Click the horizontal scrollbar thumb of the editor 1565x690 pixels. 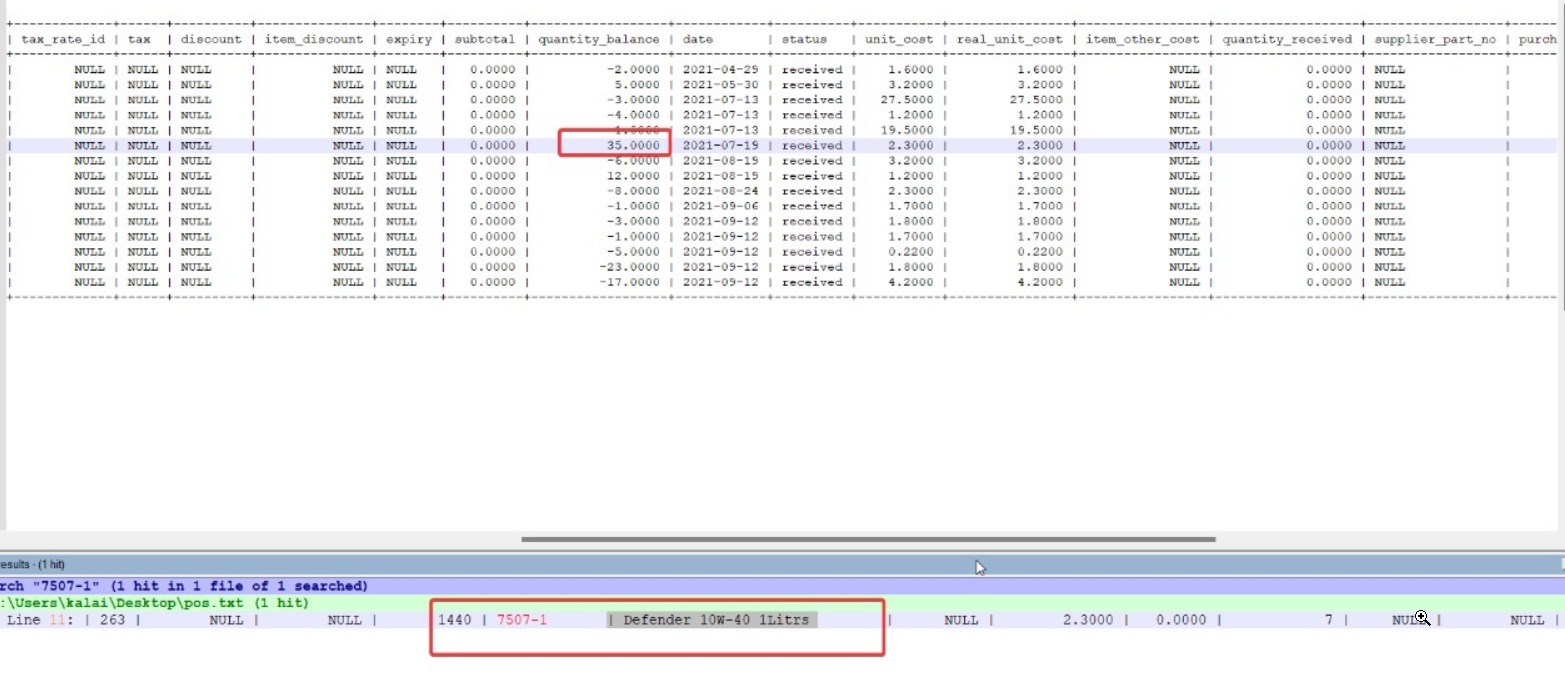(x=868, y=539)
